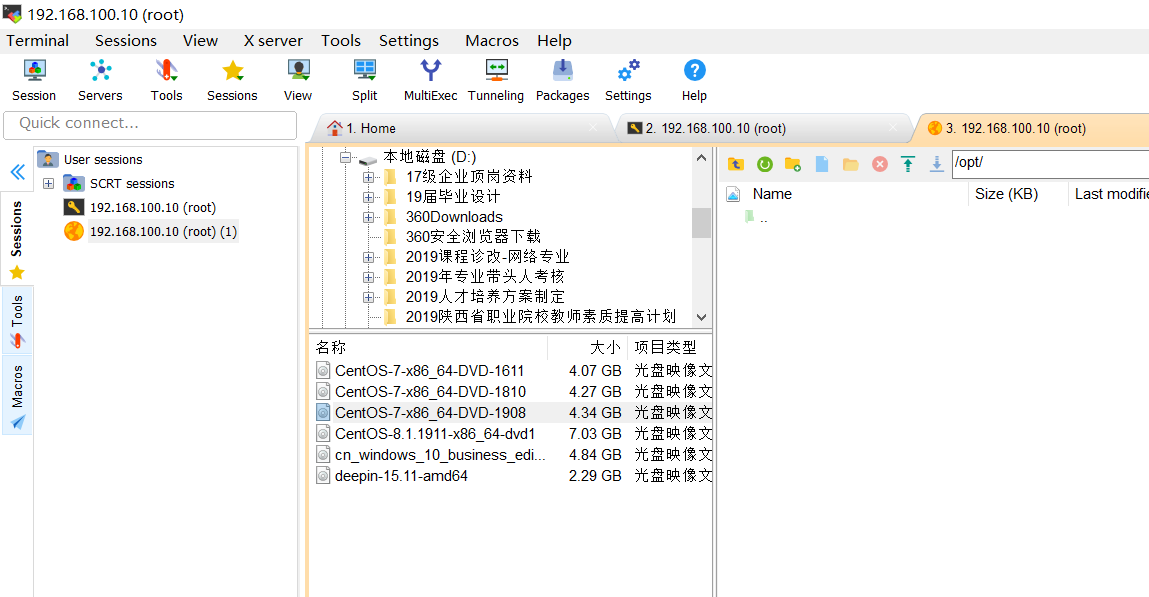Open the Help menu in the menu bar

pyautogui.click(x=554, y=41)
